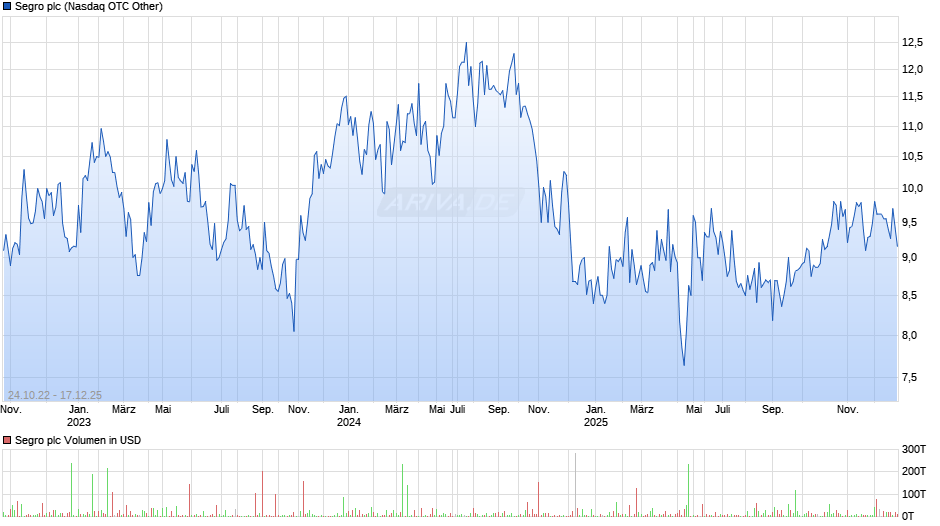Click the 8,5 price axis label
940x526 pixels.
coord(910,295)
